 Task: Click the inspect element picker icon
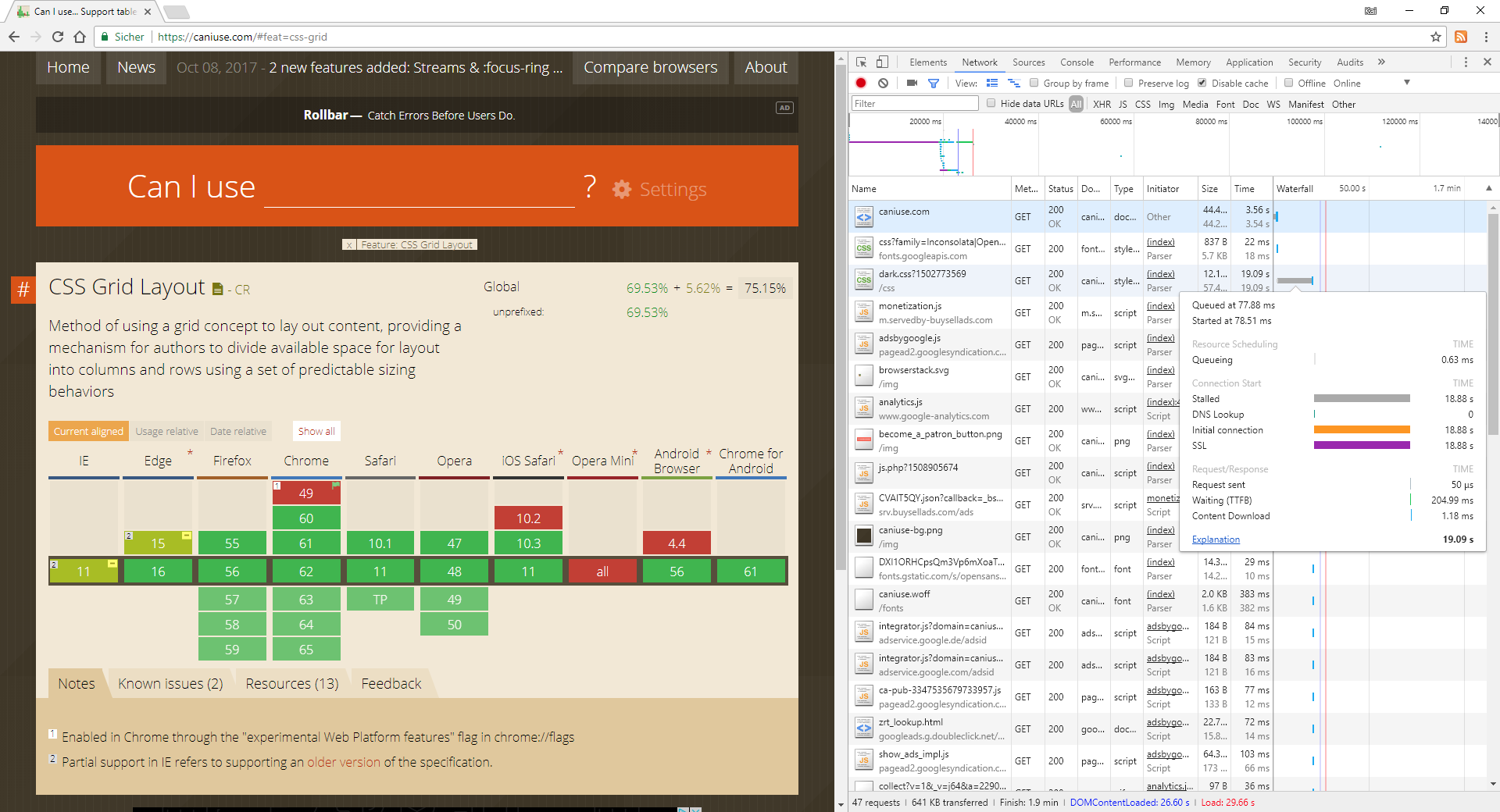point(861,62)
